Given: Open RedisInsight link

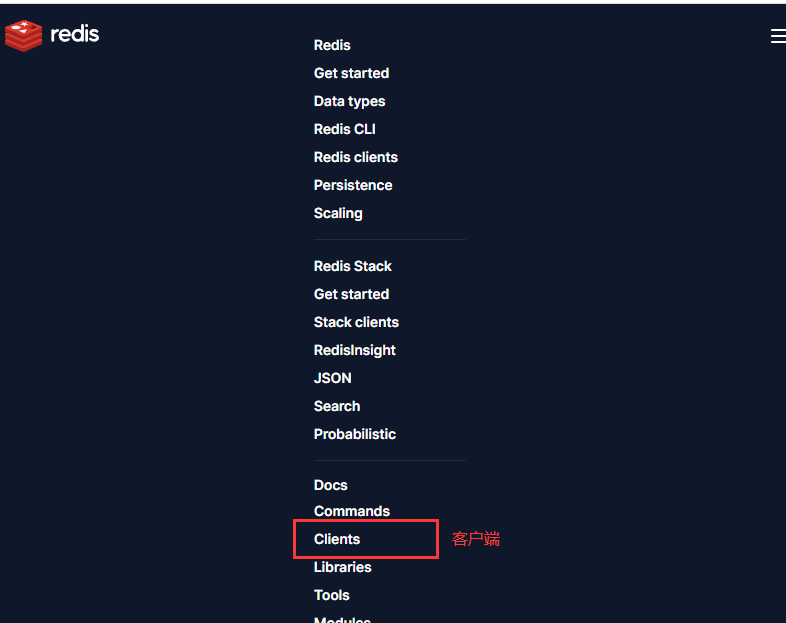Looking at the screenshot, I should tap(354, 350).
